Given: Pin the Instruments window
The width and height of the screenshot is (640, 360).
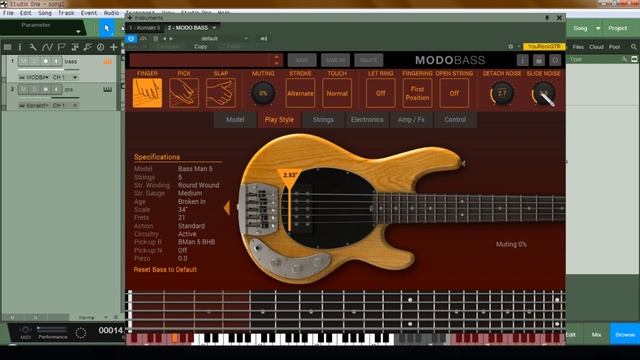Looking at the screenshot, I should tap(547, 18).
